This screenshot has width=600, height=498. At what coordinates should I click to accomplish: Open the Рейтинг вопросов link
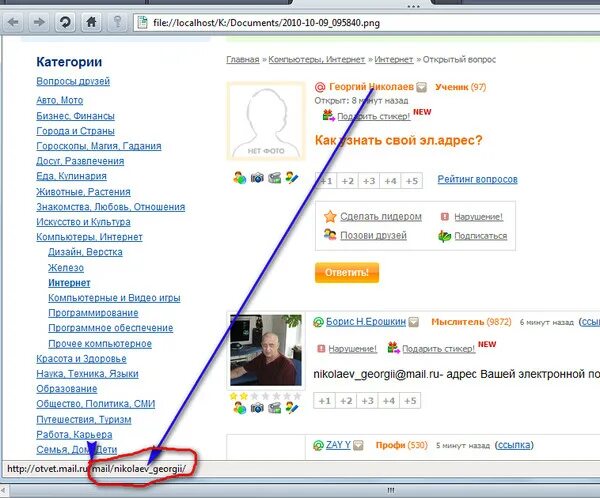point(478,179)
